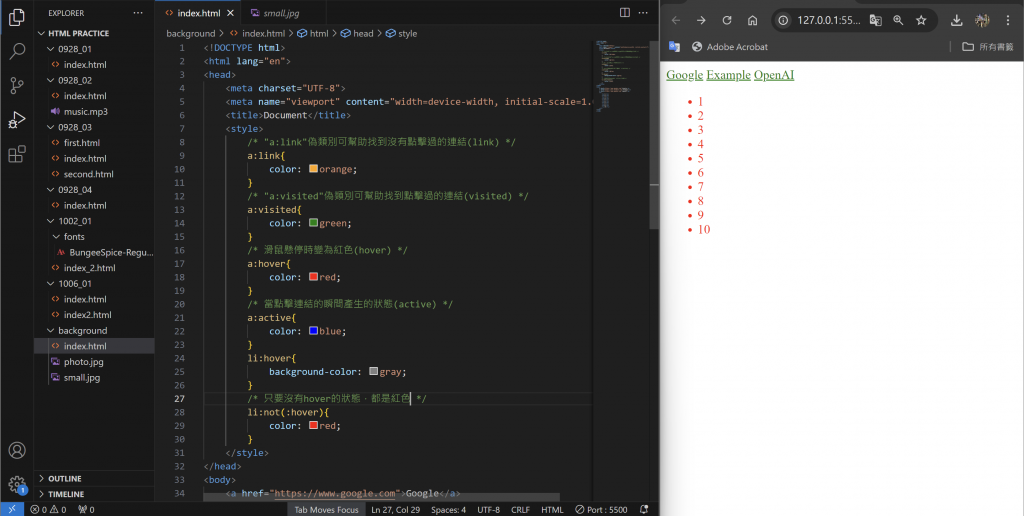
Task: Open the Extensions view icon
Action: (17, 154)
